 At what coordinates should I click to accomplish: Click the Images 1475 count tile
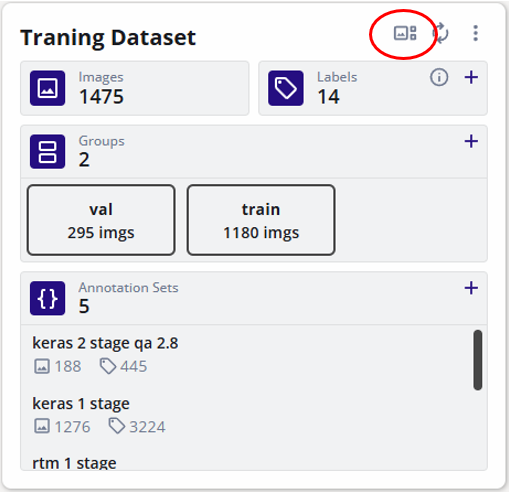(135, 88)
